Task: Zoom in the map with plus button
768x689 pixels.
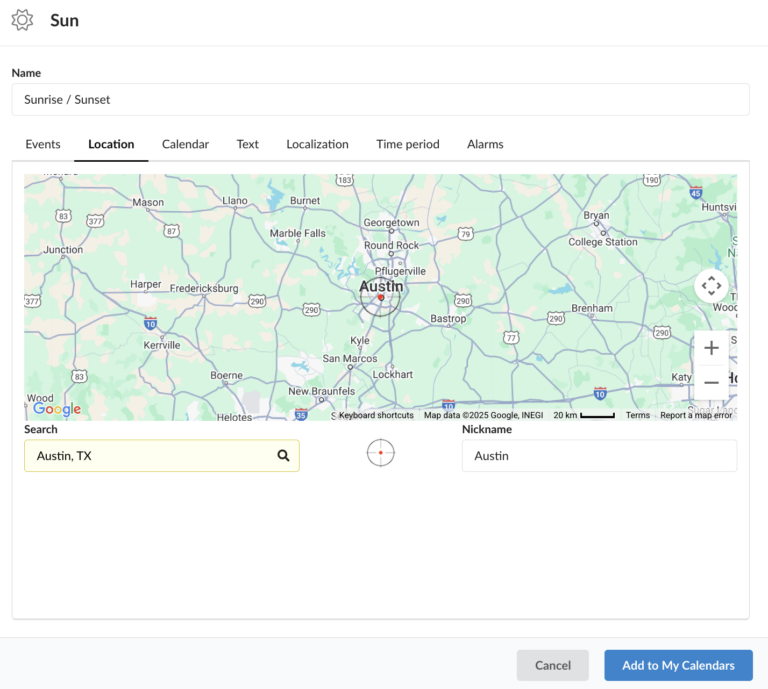Action: [x=711, y=348]
